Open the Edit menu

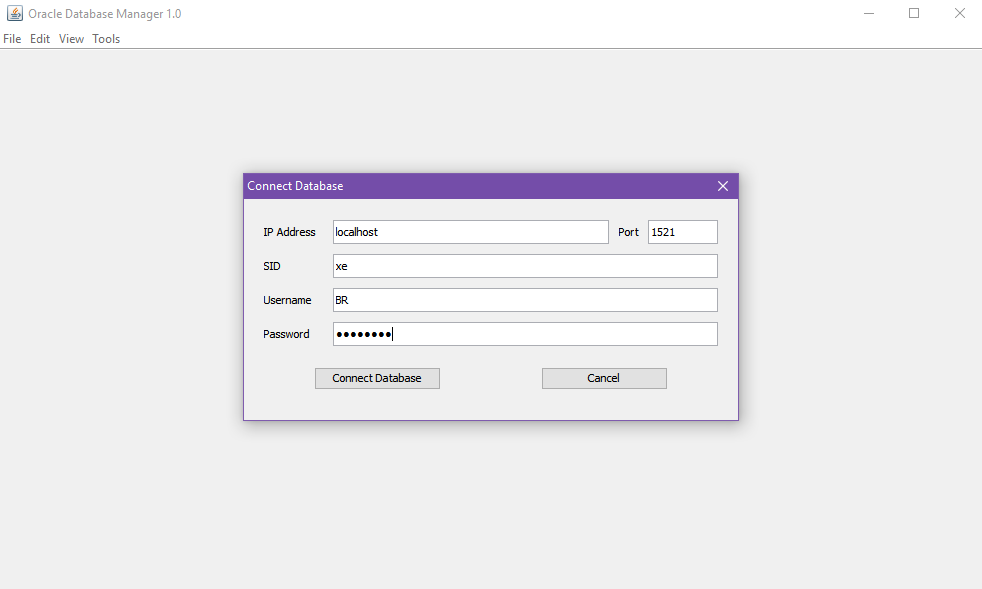39,39
